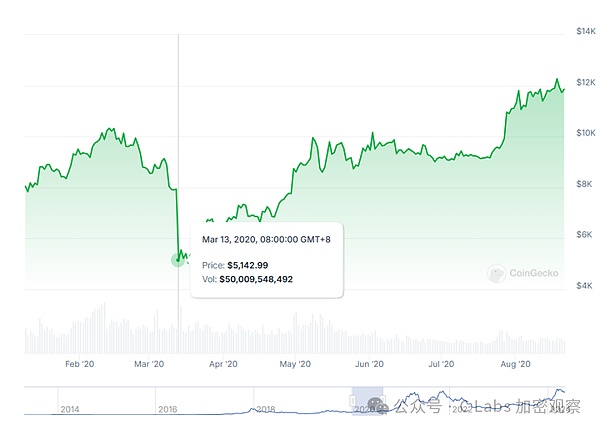Screen dimensions: 600x430
Task: Click the May '20 x-axis label
Action: click(296, 366)
